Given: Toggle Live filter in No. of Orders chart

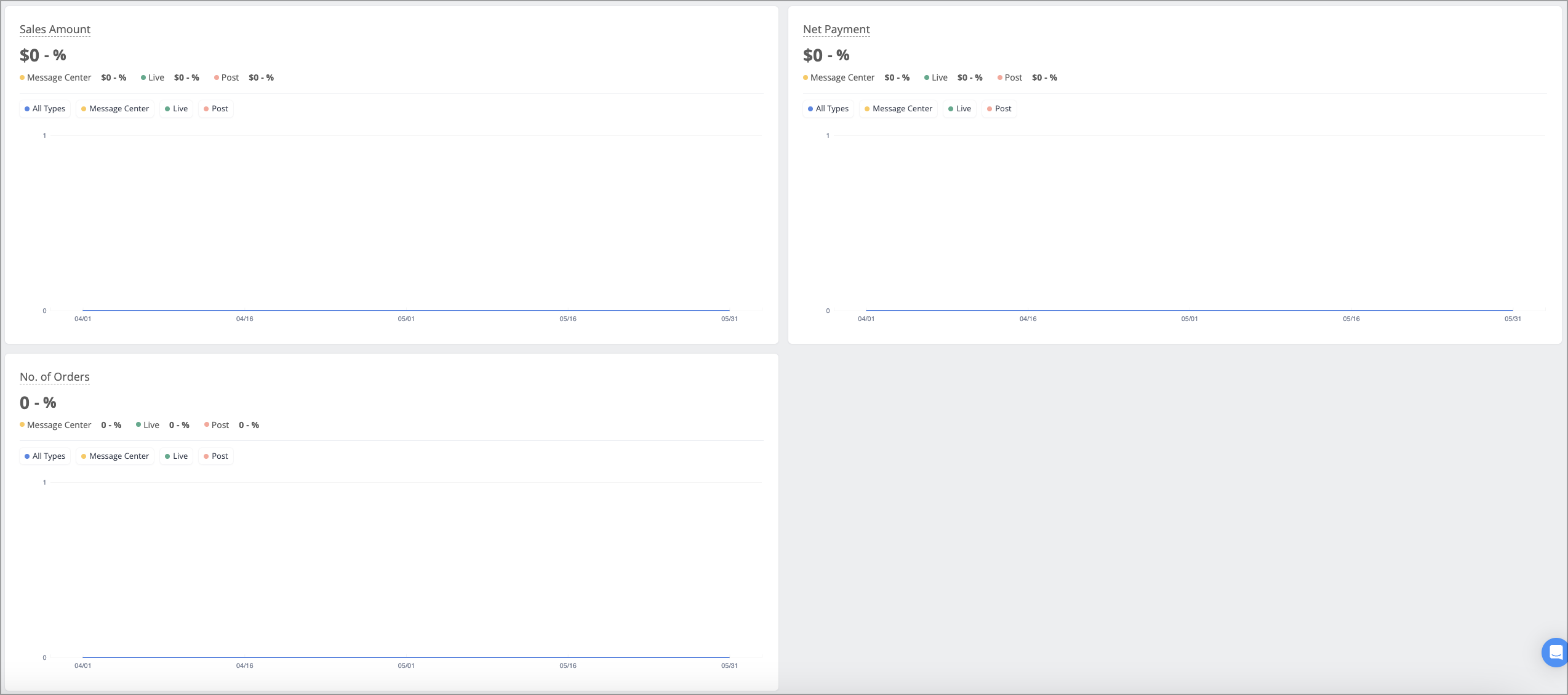Looking at the screenshot, I should [177, 456].
